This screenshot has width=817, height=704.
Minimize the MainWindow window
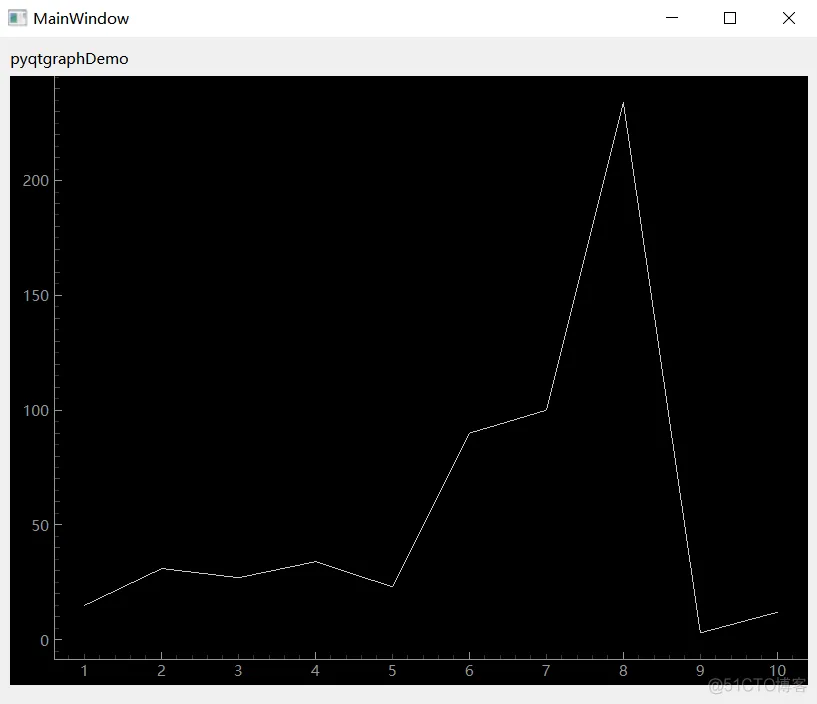672,18
